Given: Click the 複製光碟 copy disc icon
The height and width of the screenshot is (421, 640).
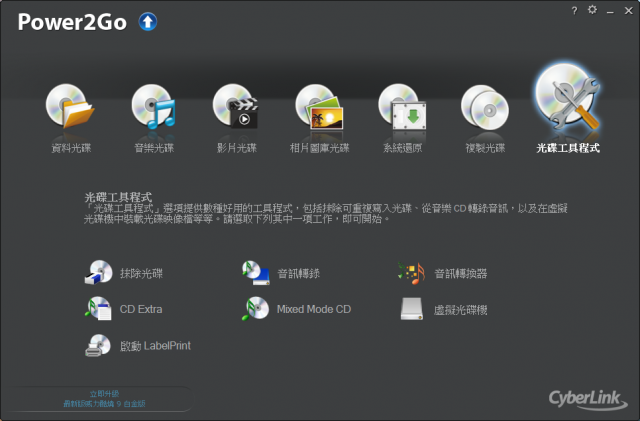Looking at the screenshot, I should 485,107.
